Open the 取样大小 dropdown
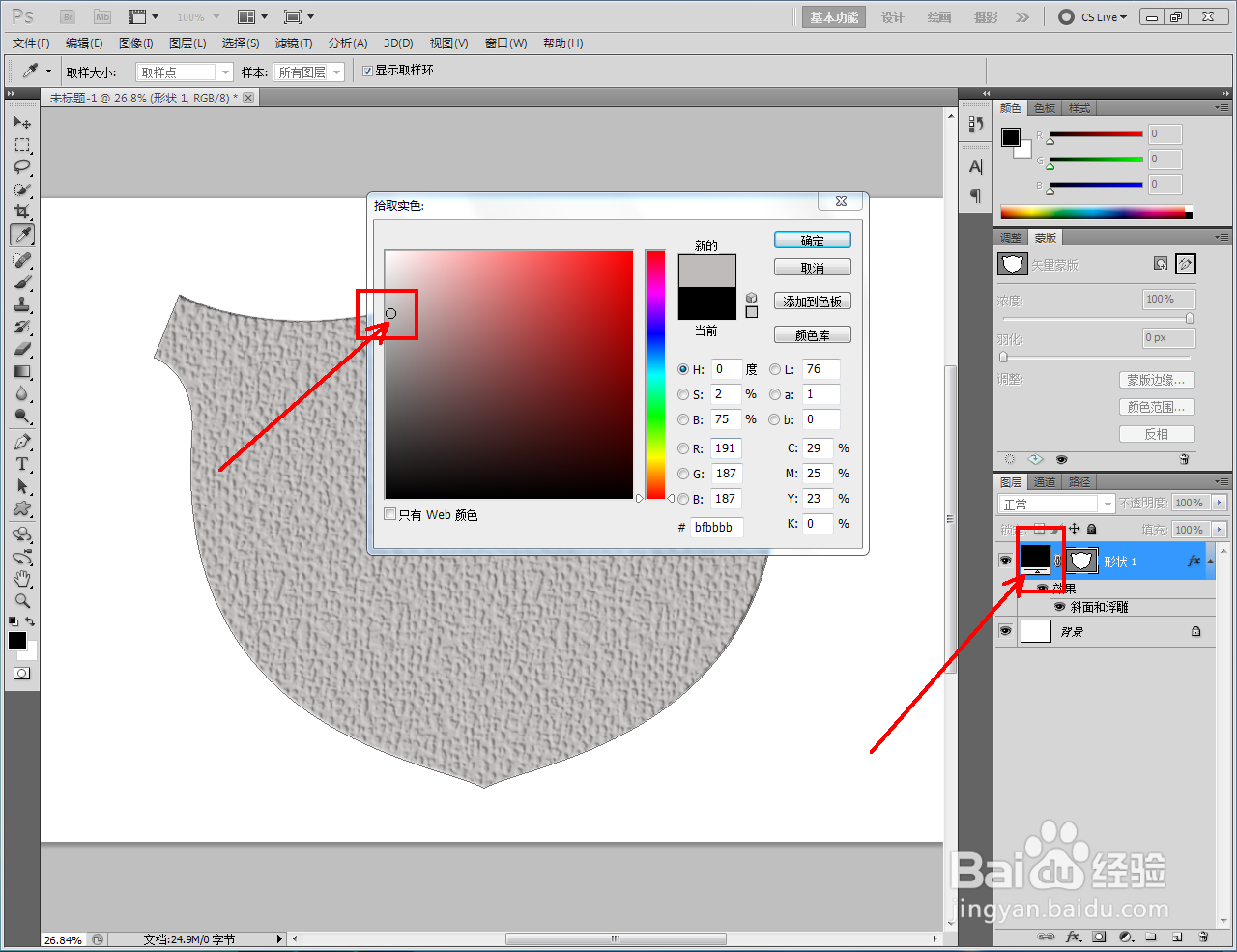This screenshot has width=1237, height=952. click(185, 72)
